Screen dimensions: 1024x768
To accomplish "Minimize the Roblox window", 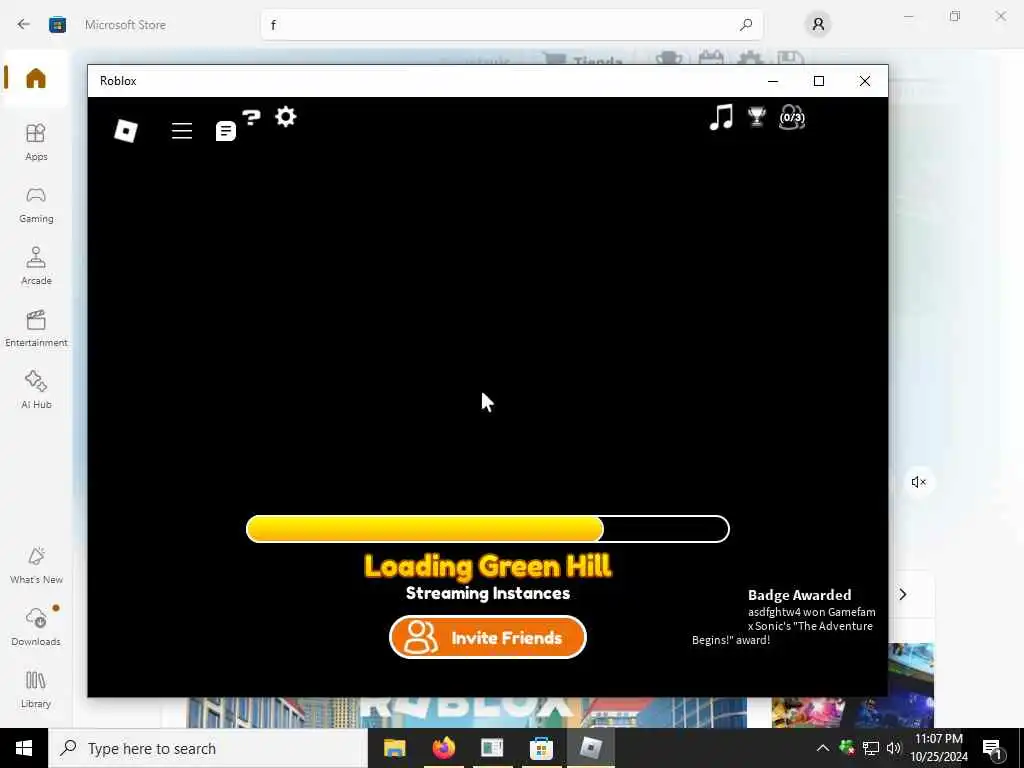I will click(x=773, y=81).
